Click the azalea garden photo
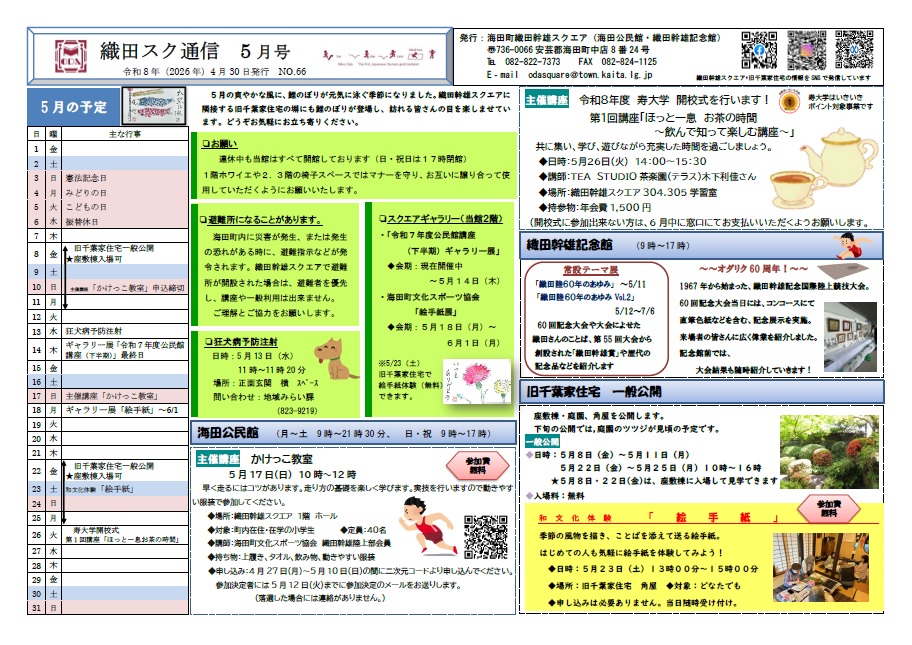Image resolution: width=912 pixels, height=645 pixels. click(829, 451)
